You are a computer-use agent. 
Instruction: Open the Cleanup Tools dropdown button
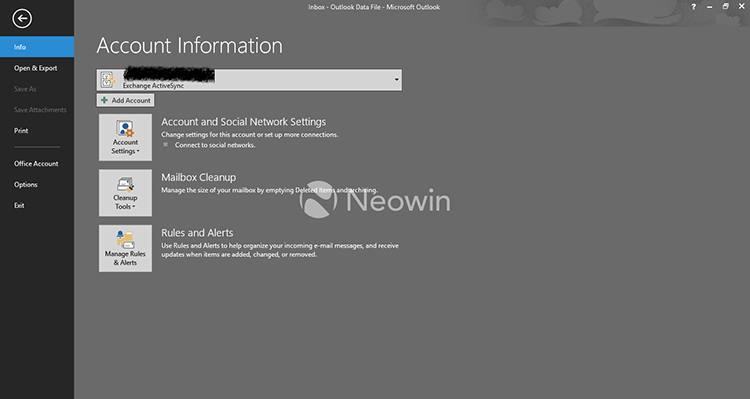click(125, 193)
